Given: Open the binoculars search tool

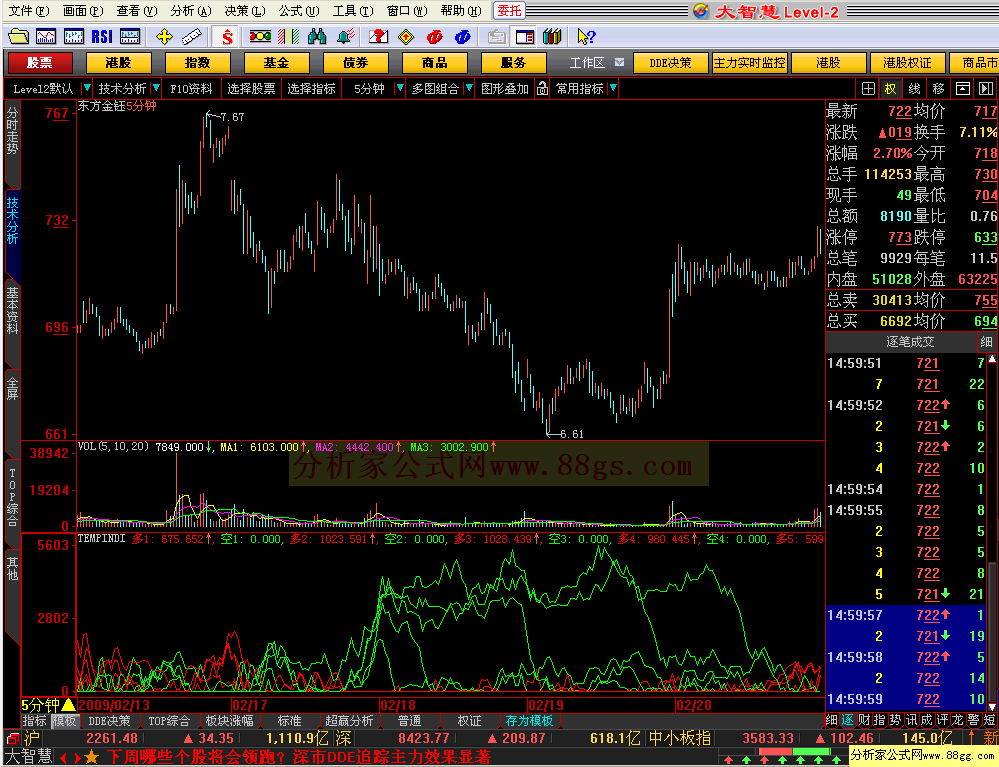Looking at the screenshot, I should click(x=317, y=36).
